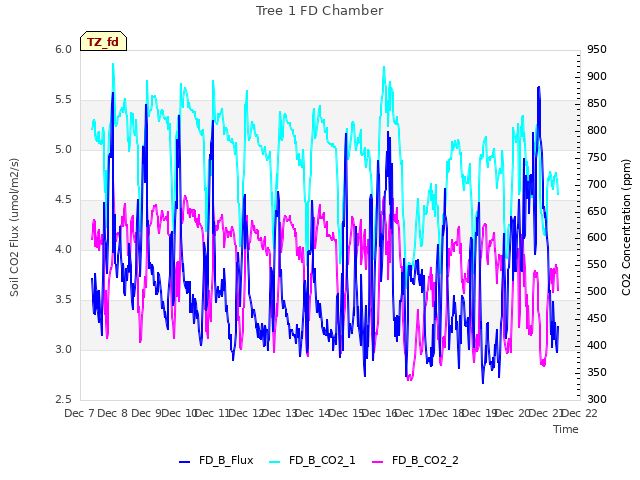Click the 6.0 left axis tick label
Viewport: 640px width, 480px height.
coord(64,49)
